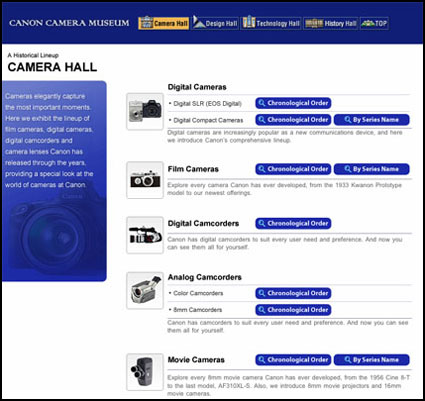
Task: View 8mm Camcorders Chronological Order
Action: [x=293, y=310]
